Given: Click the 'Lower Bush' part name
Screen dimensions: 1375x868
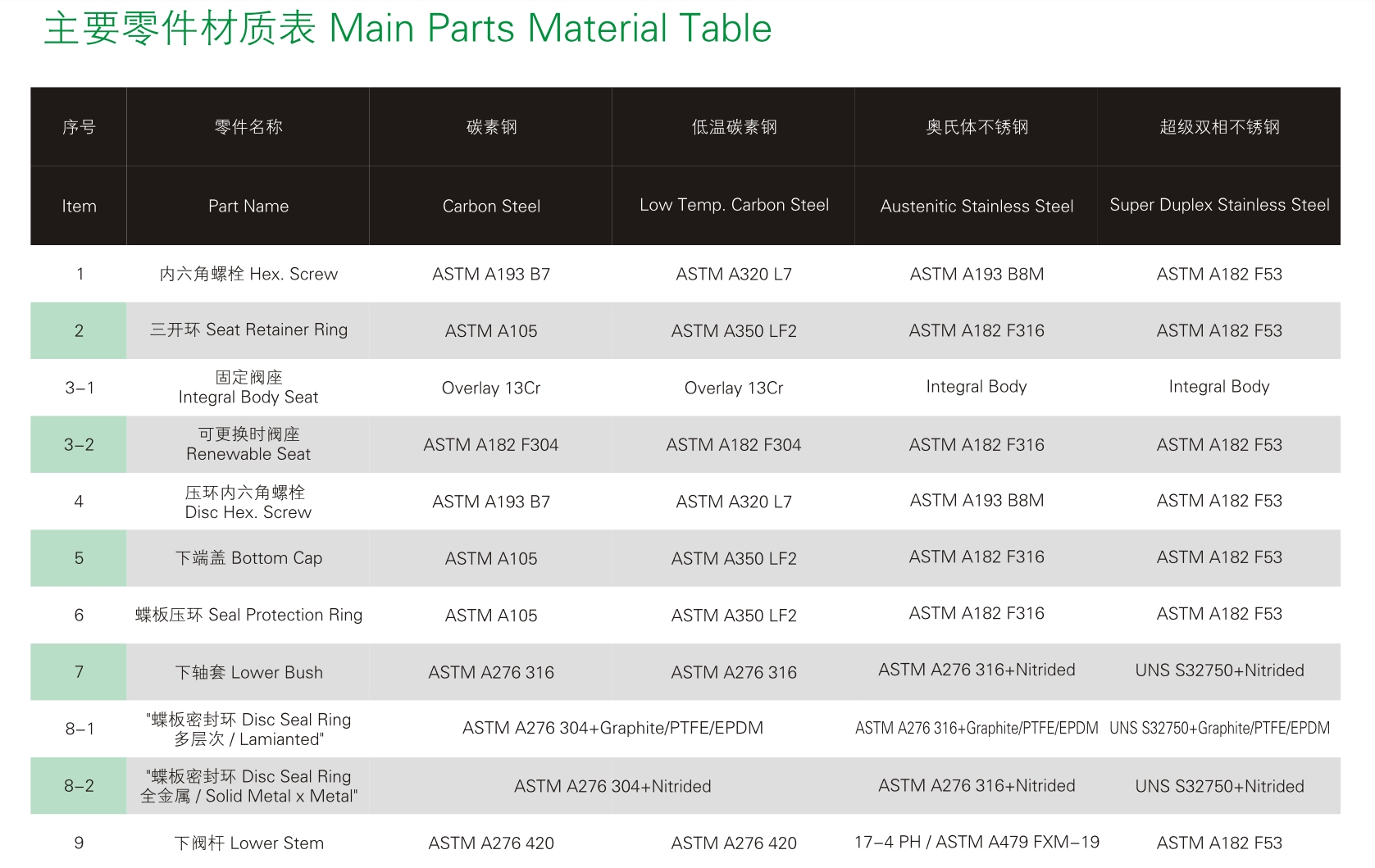Looking at the screenshot, I should click(248, 672).
